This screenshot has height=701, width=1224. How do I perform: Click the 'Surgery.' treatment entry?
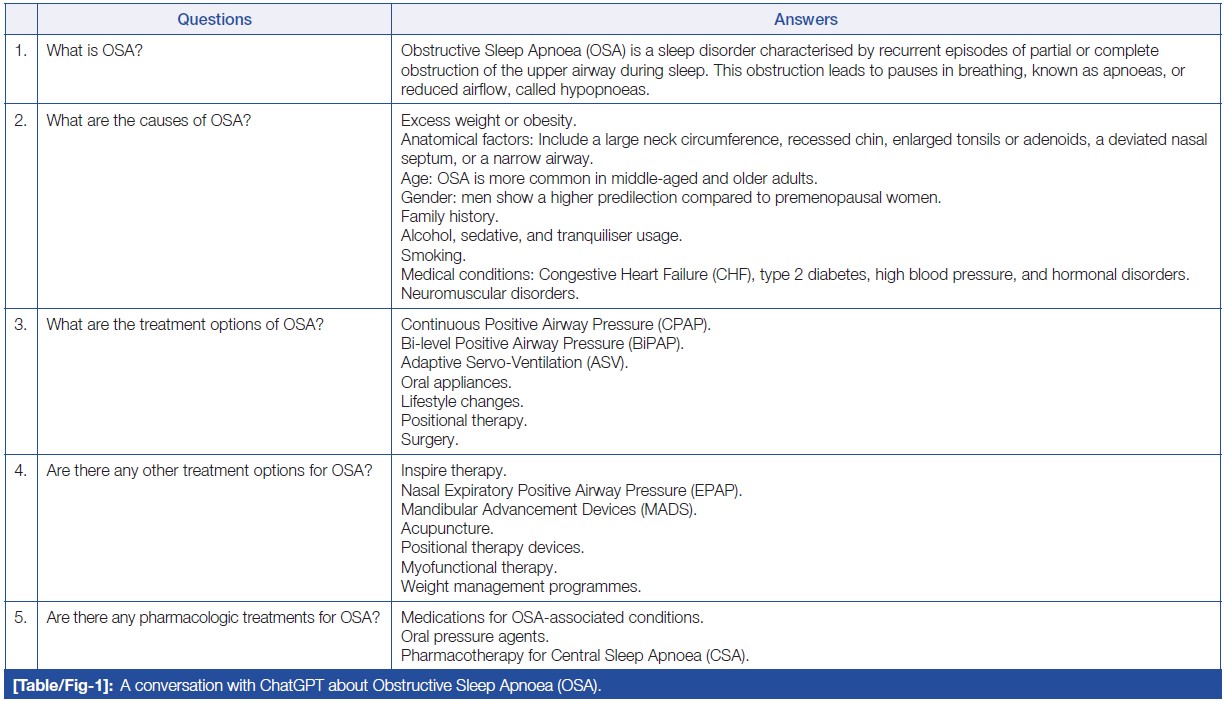[429, 439]
